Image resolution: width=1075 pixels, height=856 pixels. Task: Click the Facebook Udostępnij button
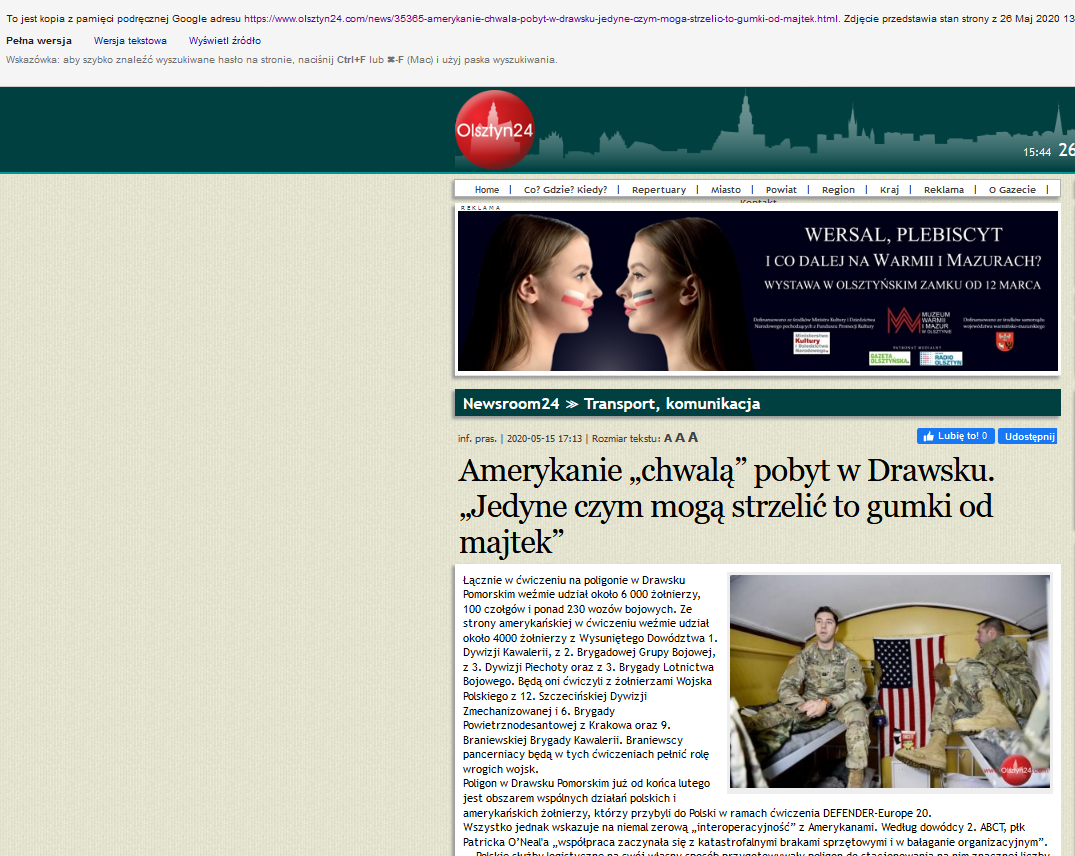click(1027, 436)
